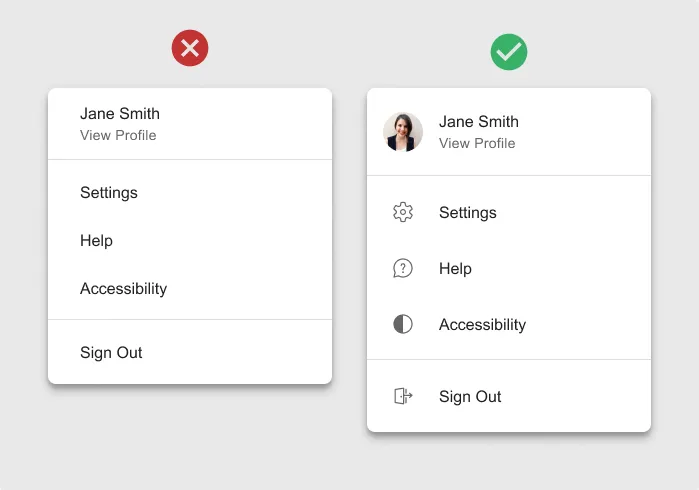Click the Settings gear icon
Image resolution: width=699 pixels, height=490 pixels.
tap(403, 212)
